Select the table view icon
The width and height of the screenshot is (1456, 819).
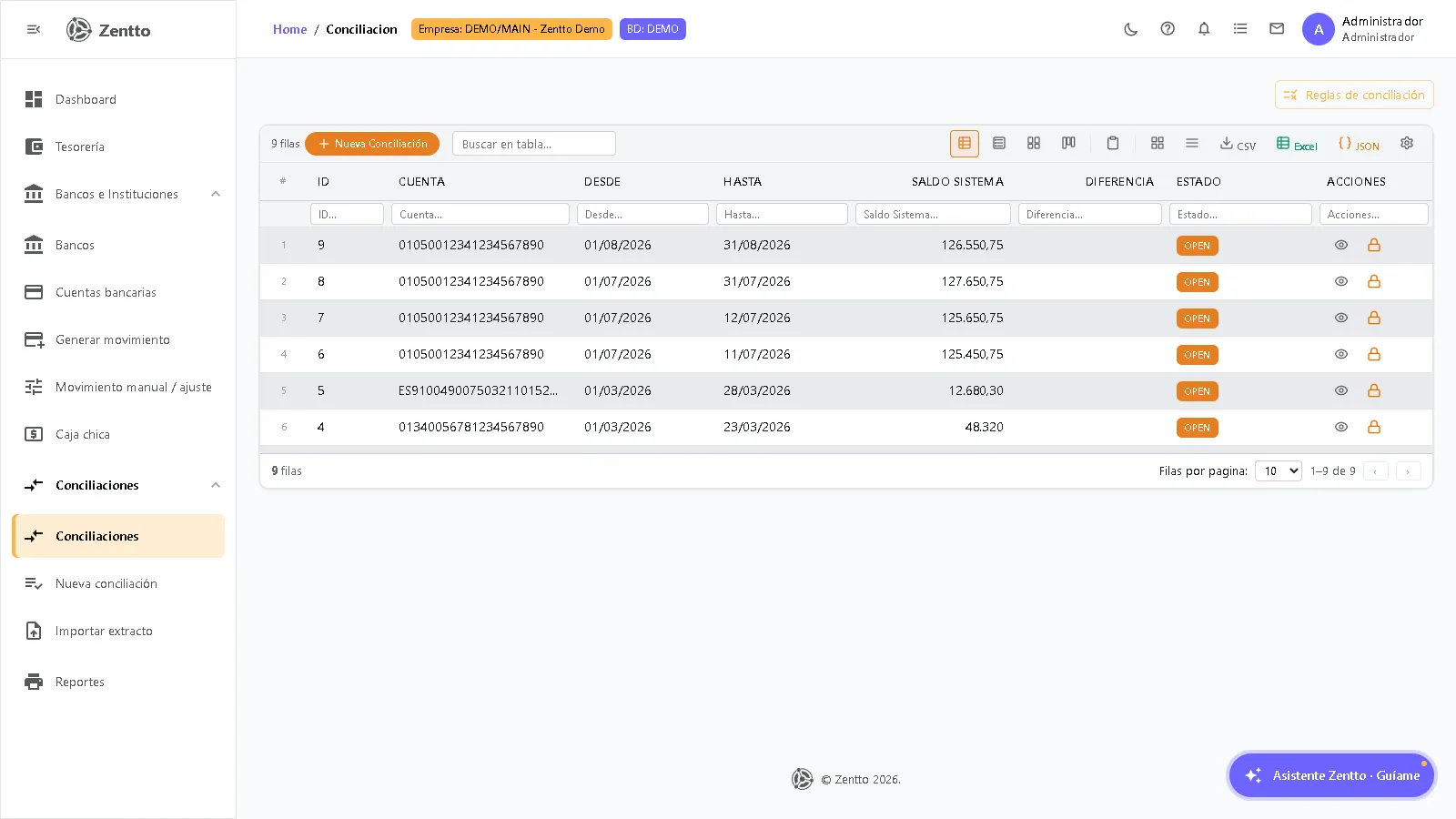965,144
